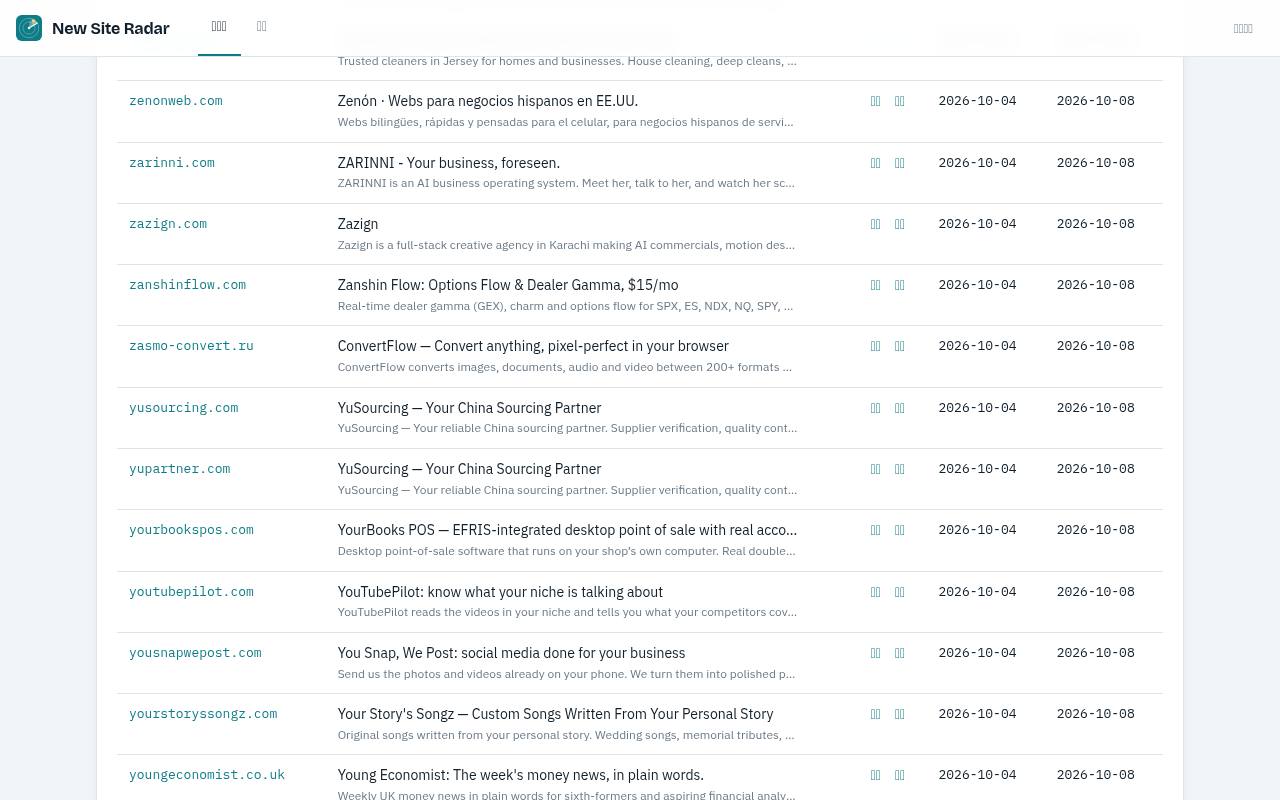Screen dimensions: 1280x800
Task: Click the "Send us the photos and videos" description
Action: (x=567, y=674)
